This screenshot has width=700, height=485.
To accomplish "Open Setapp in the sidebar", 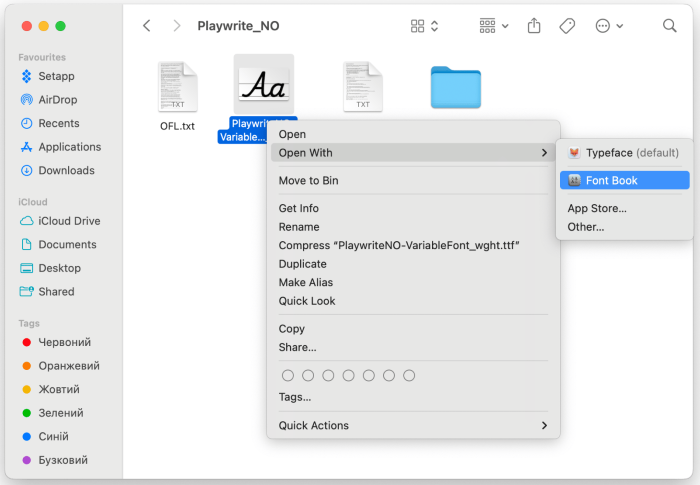I will coord(48,76).
